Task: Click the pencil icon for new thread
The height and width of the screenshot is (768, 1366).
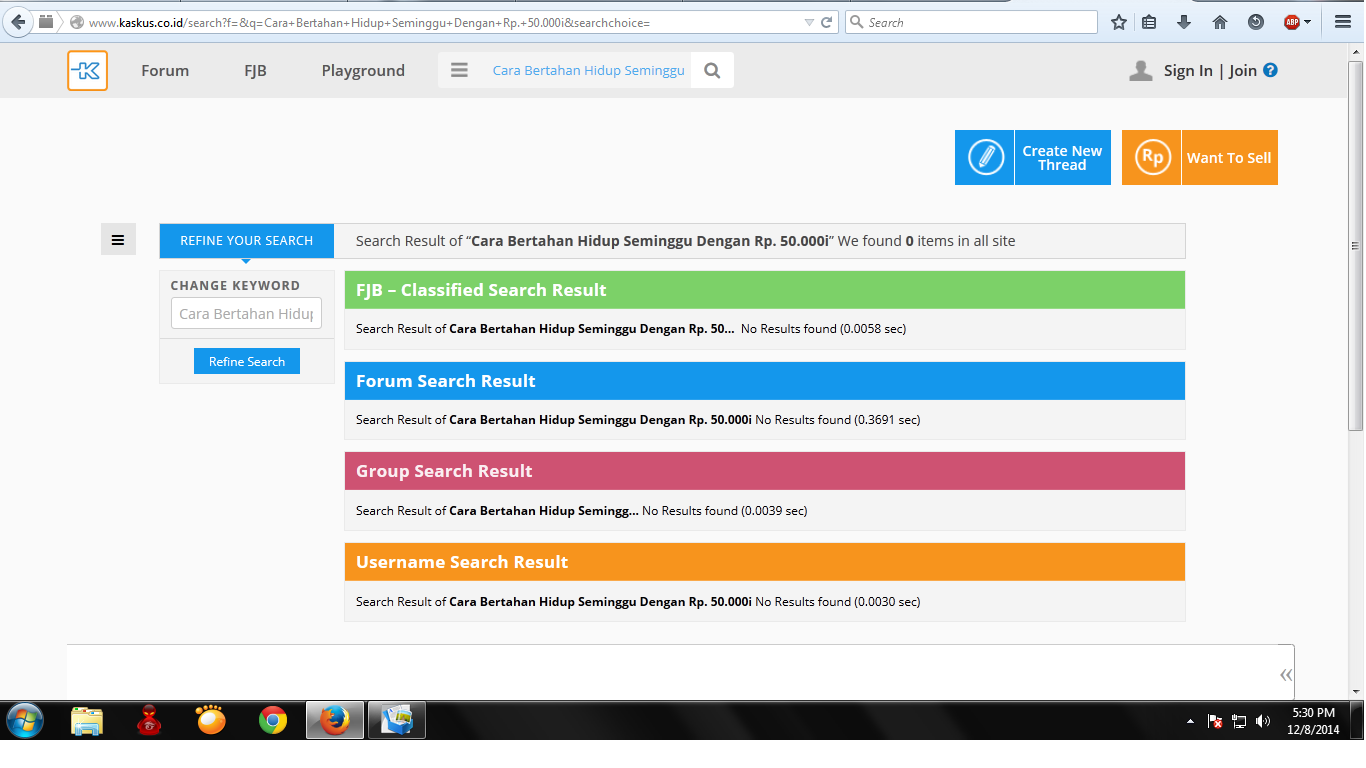Action: point(985,157)
